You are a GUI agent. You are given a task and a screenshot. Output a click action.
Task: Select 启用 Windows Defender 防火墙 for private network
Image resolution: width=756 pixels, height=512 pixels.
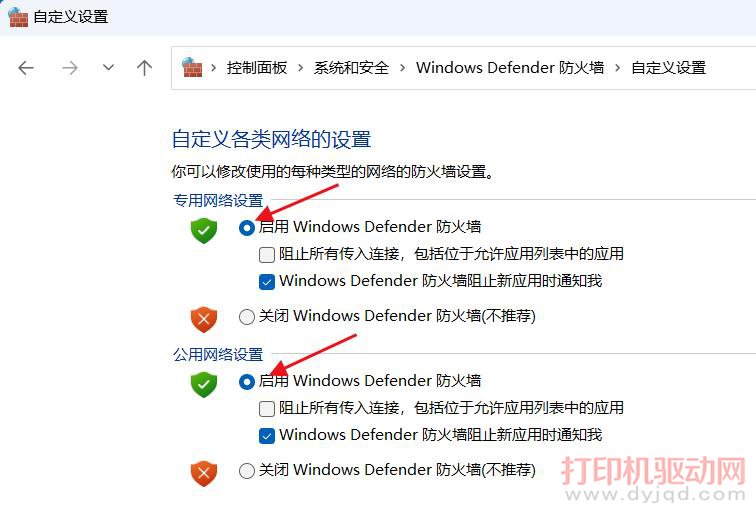pyautogui.click(x=247, y=228)
